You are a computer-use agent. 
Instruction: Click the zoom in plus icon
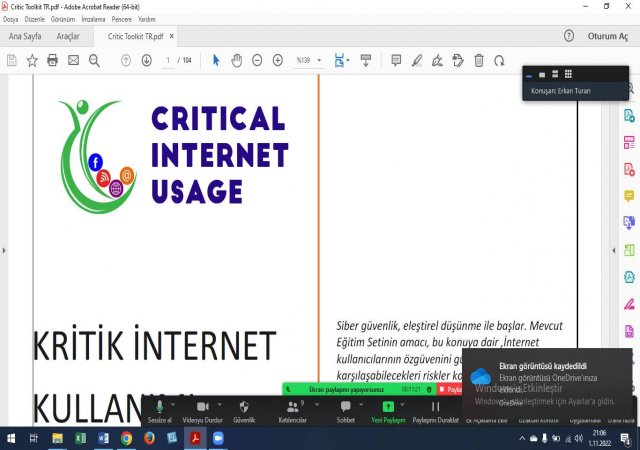point(278,60)
